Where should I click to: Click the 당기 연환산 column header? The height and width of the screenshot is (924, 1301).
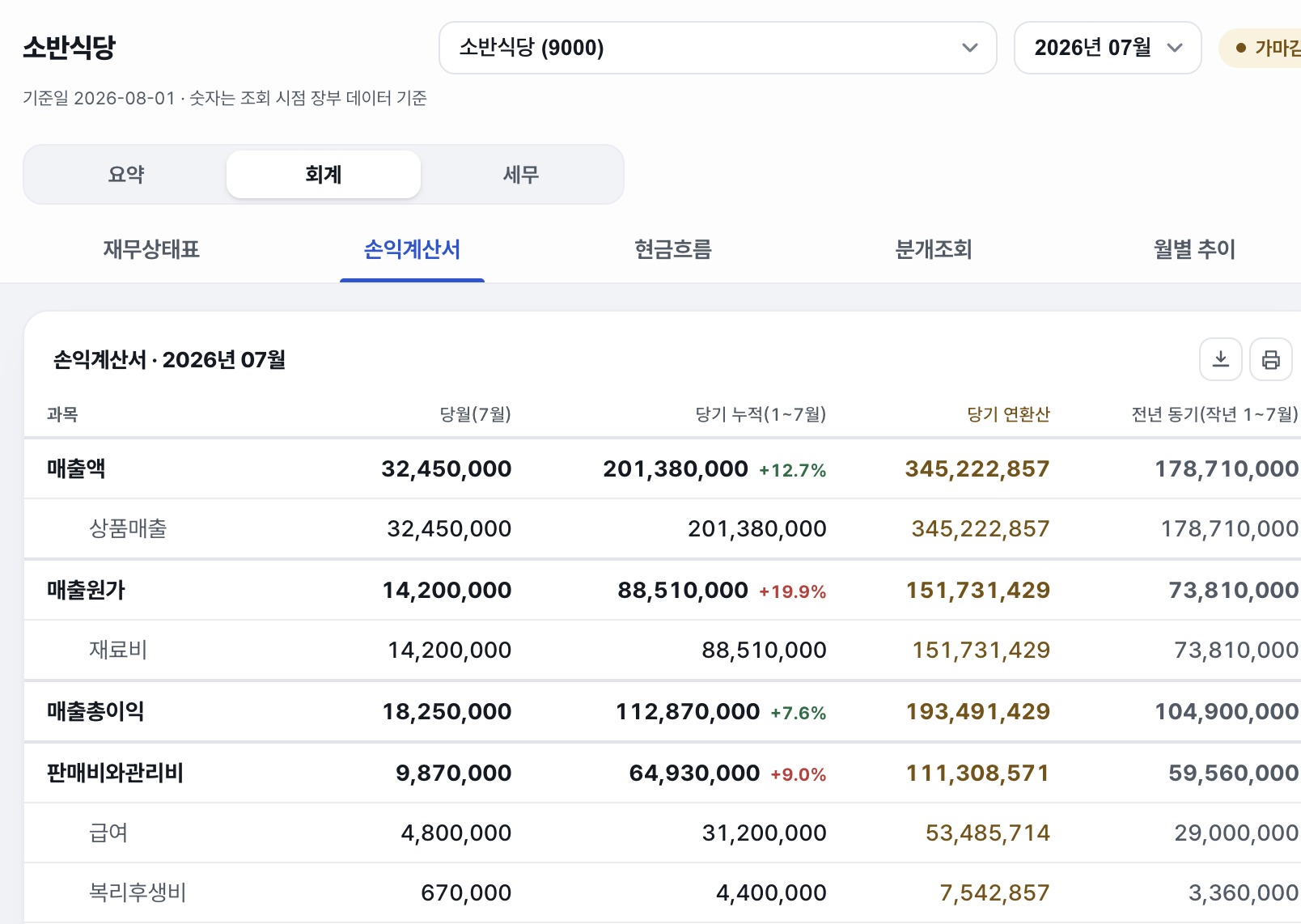click(x=1008, y=414)
